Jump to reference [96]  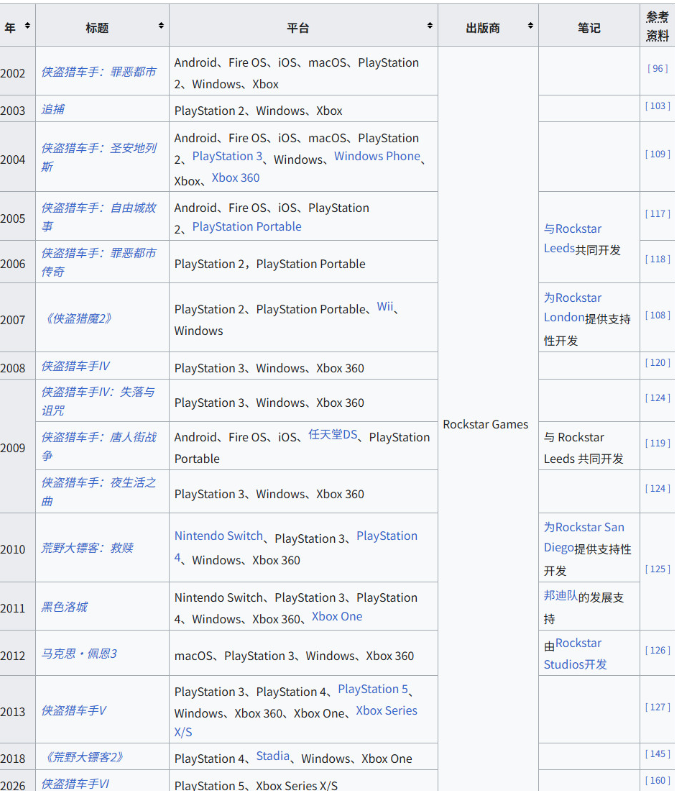[657, 69]
